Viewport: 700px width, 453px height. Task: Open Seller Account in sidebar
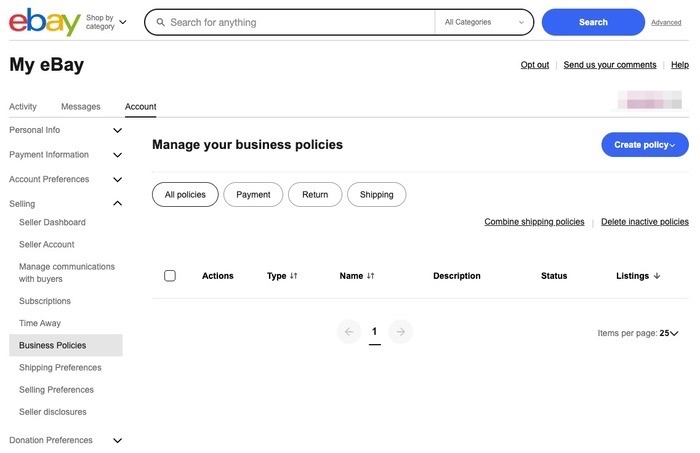click(x=47, y=245)
